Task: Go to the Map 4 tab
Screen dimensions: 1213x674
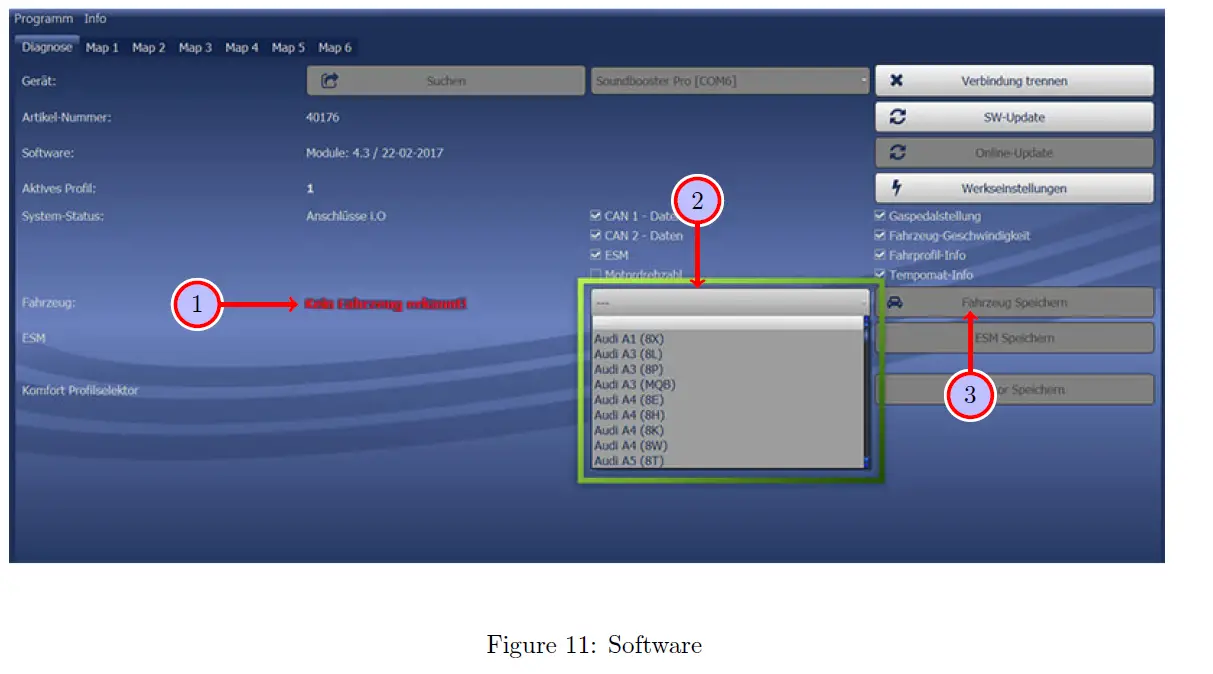Action: coord(242,47)
